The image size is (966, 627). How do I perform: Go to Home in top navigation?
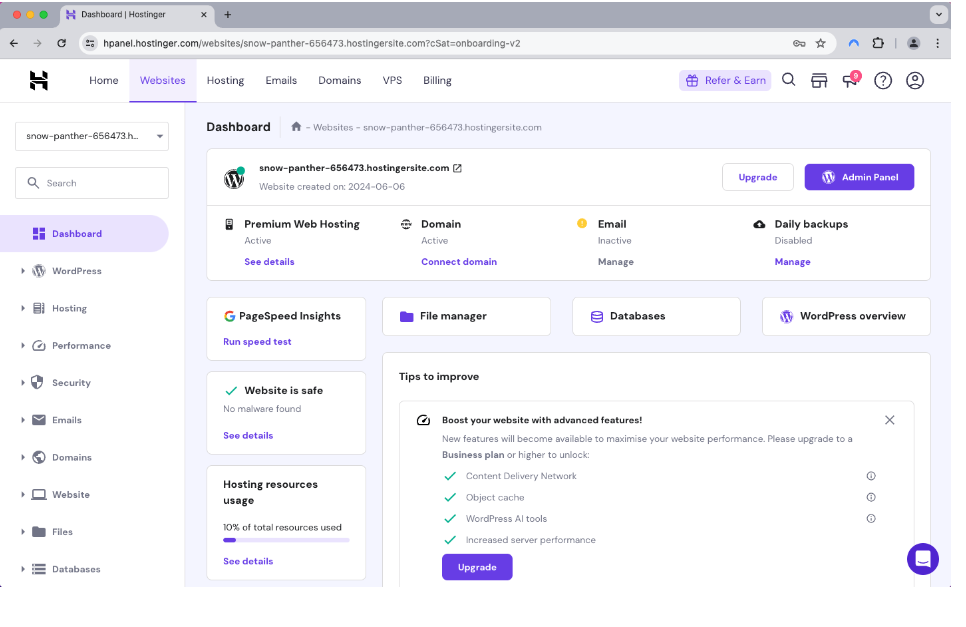[x=104, y=80]
